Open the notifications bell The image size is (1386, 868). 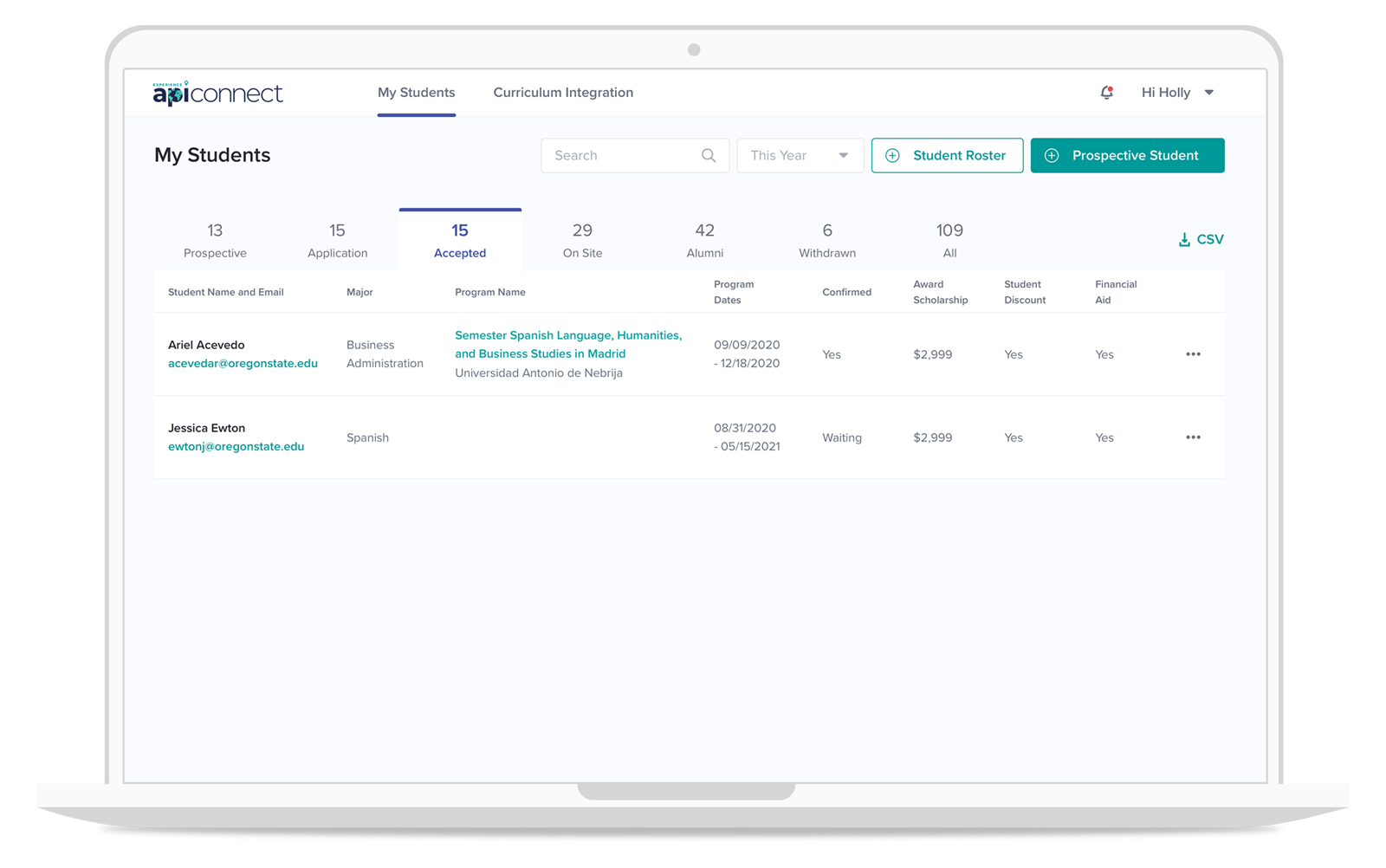point(1106,93)
